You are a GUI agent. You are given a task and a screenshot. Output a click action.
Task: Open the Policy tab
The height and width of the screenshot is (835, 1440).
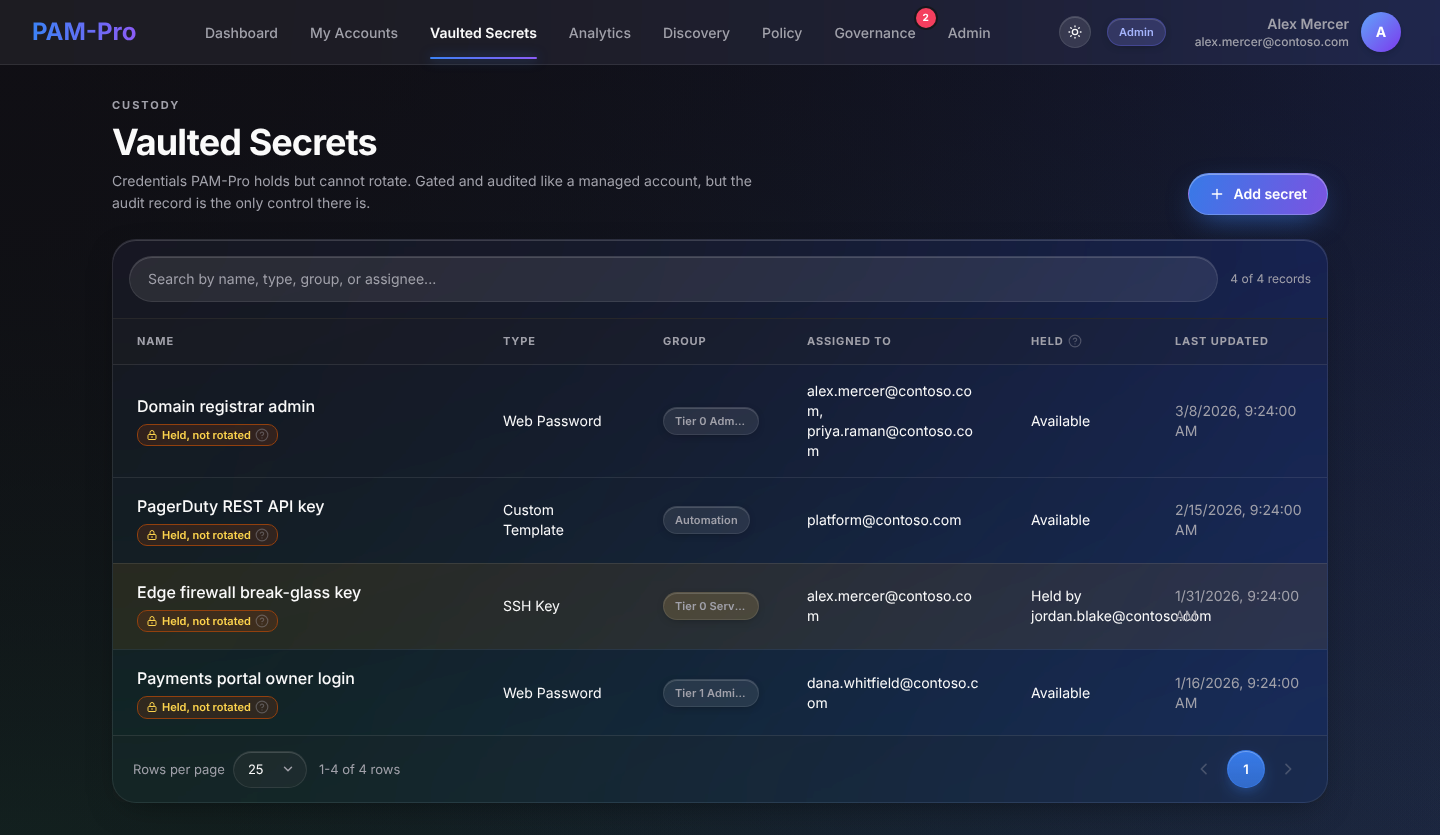[782, 33]
